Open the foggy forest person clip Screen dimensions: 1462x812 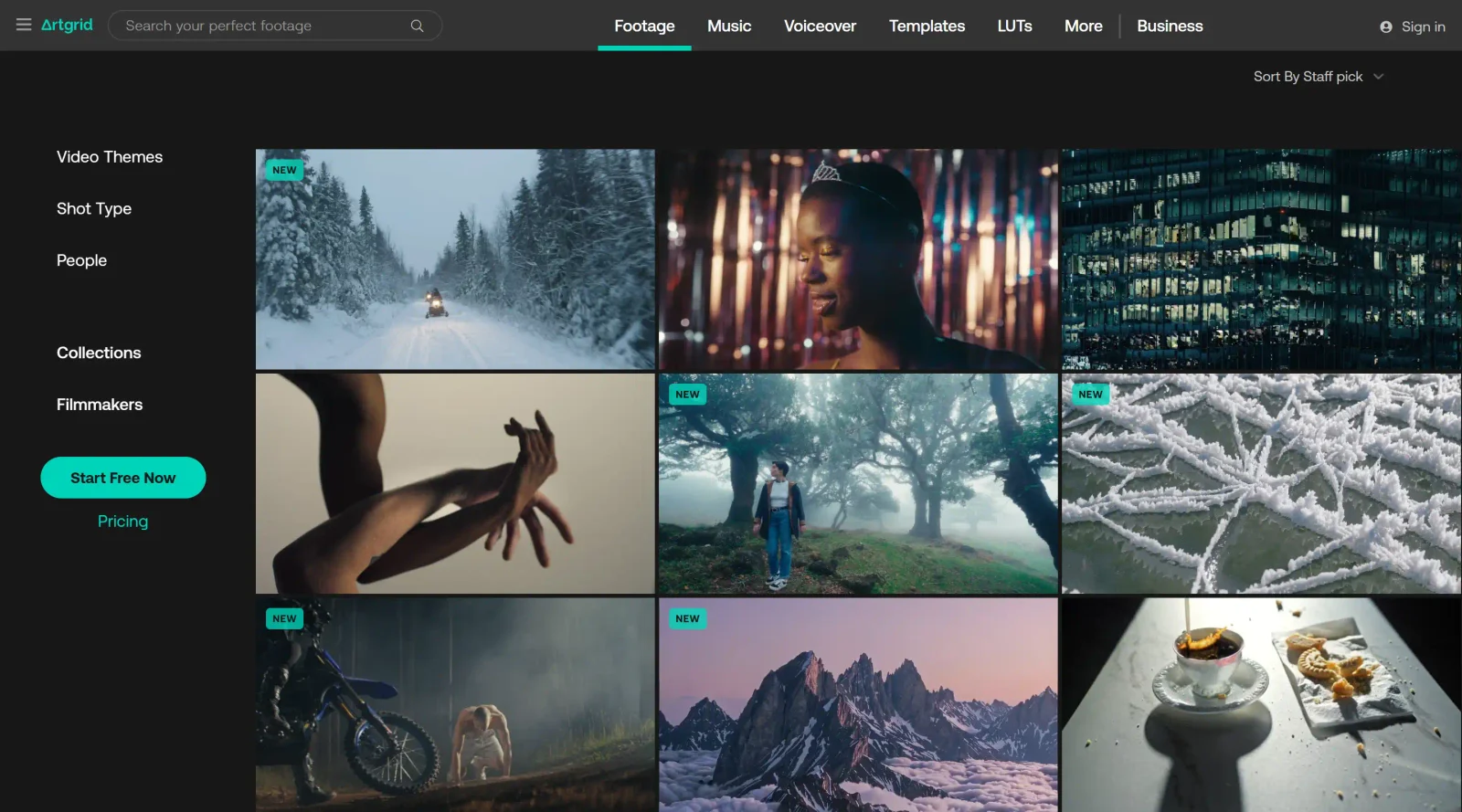tap(858, 483)
